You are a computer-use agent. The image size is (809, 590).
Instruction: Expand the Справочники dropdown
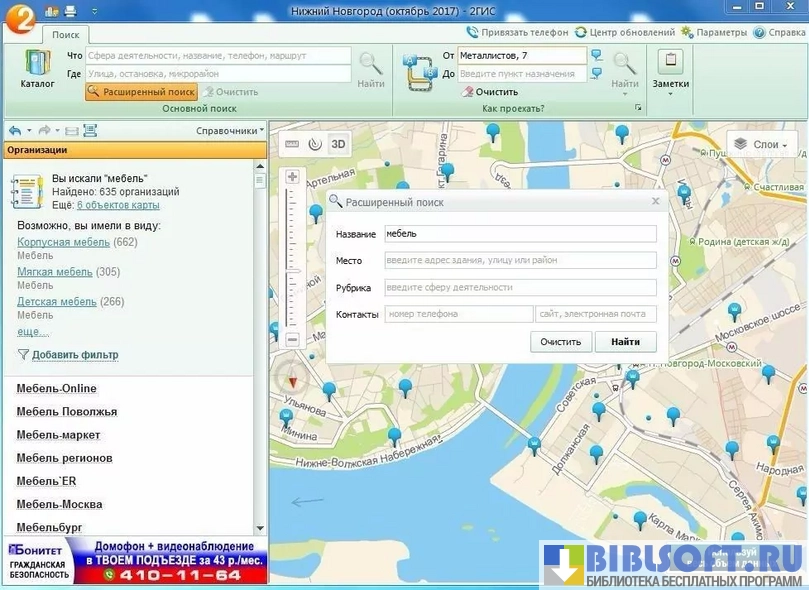point(230,131)
